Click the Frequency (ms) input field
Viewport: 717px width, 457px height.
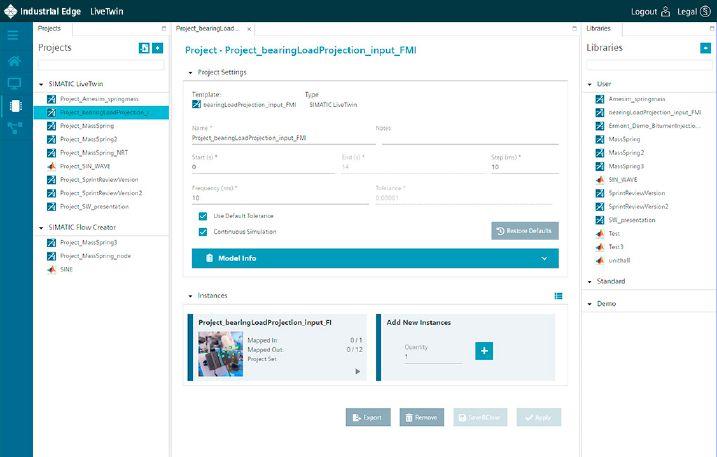point(280,198)
